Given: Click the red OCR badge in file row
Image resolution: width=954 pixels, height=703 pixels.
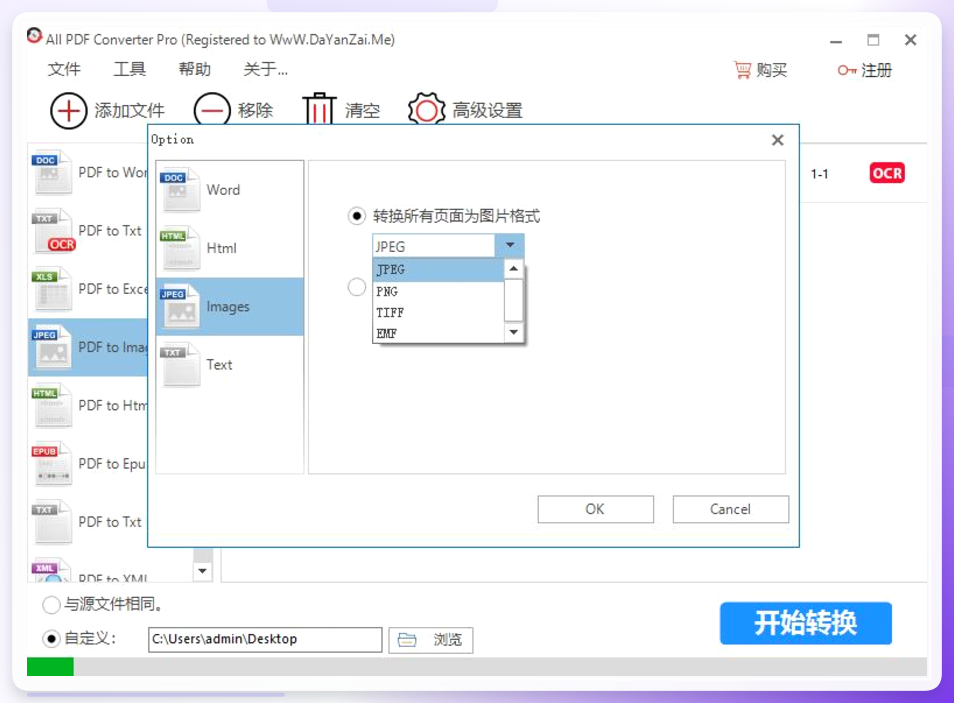Looking at the screenshot, I should pyautogui.click(x=886, y=173).
